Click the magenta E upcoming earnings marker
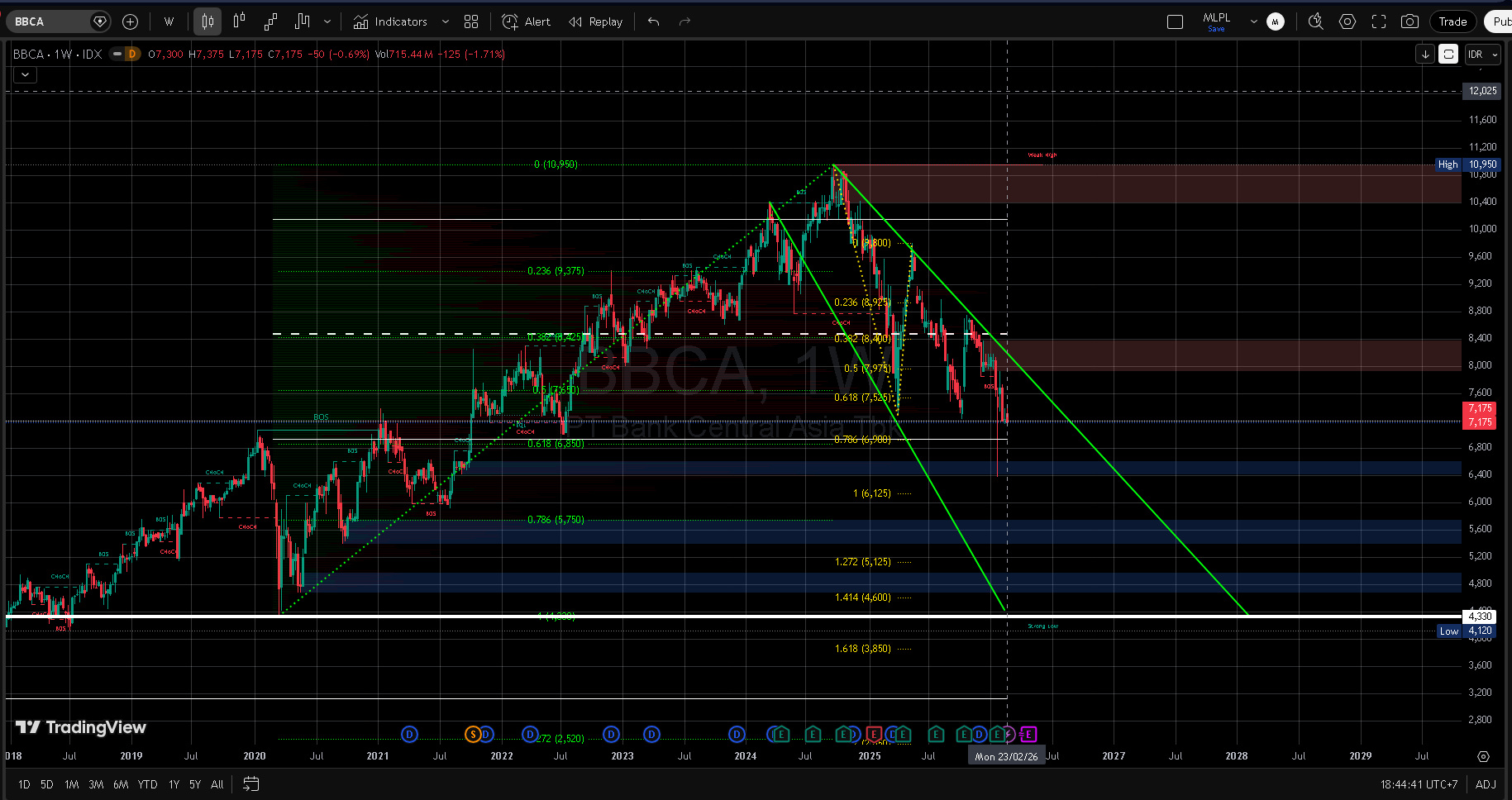The height and width of the screenshot is (800, 1512). pyautogui.click(x=1028, y=734)
